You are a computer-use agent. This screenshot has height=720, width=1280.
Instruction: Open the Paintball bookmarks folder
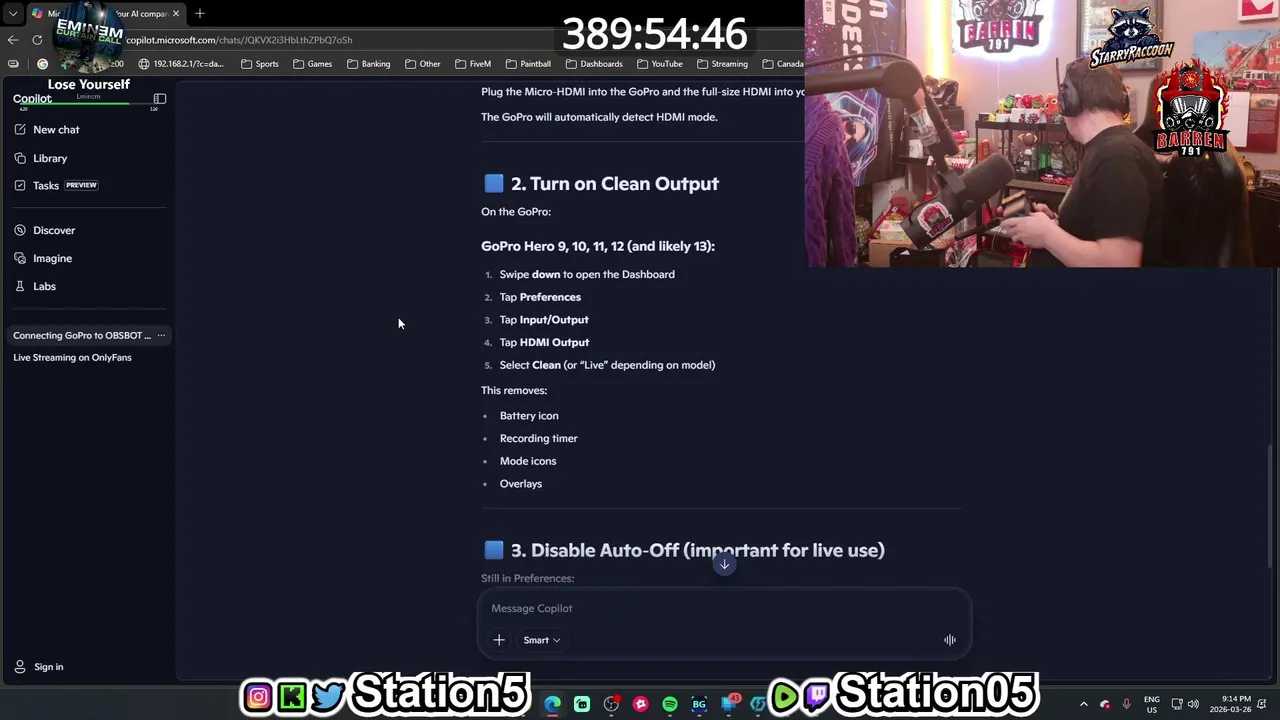click(x=528, y=63)
